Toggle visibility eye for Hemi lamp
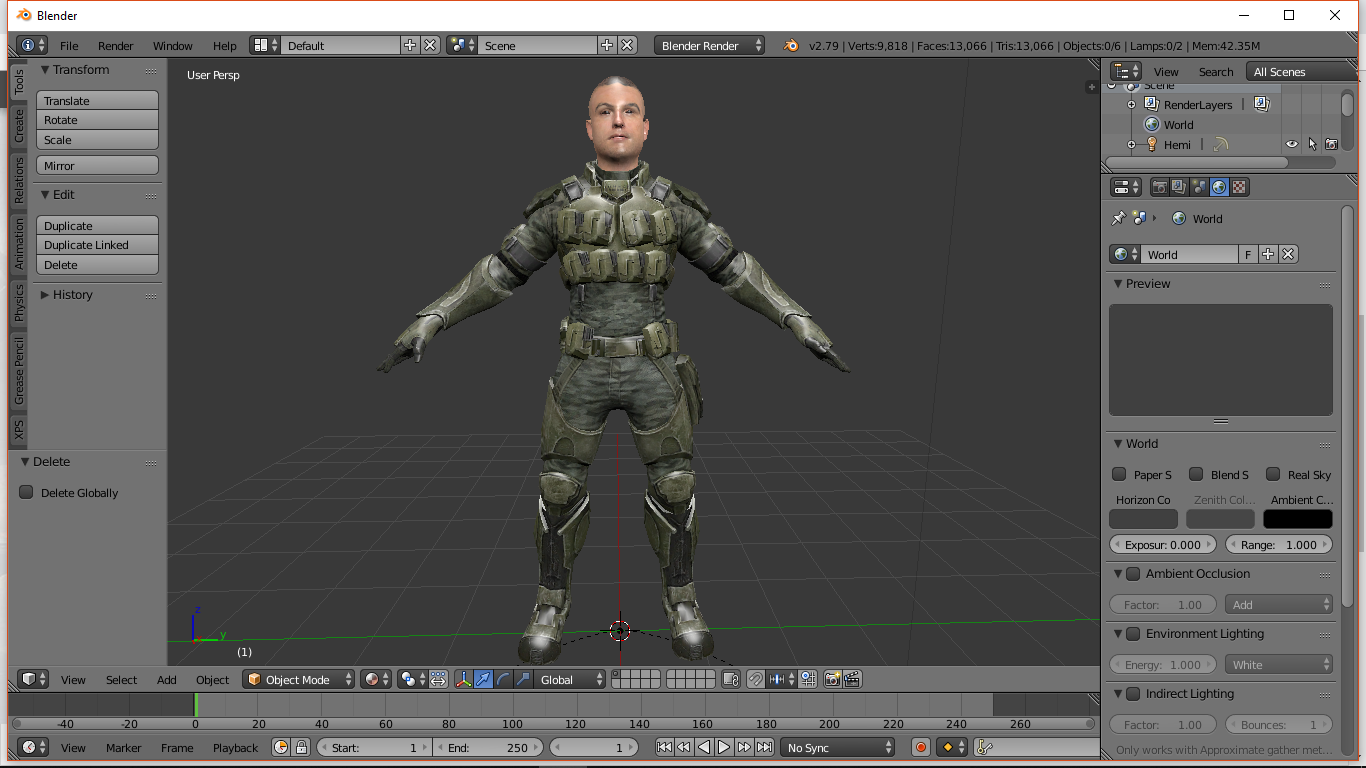The image size is (1366, 768). point(1291,144)
